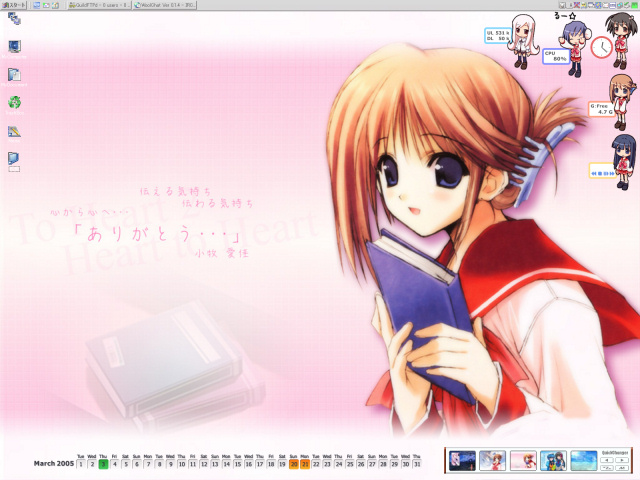Viewport: 640px width, 480px height.
Task: Select March 25 in the calendar bar
Action: pyautogui.click(x=349, y=464)
